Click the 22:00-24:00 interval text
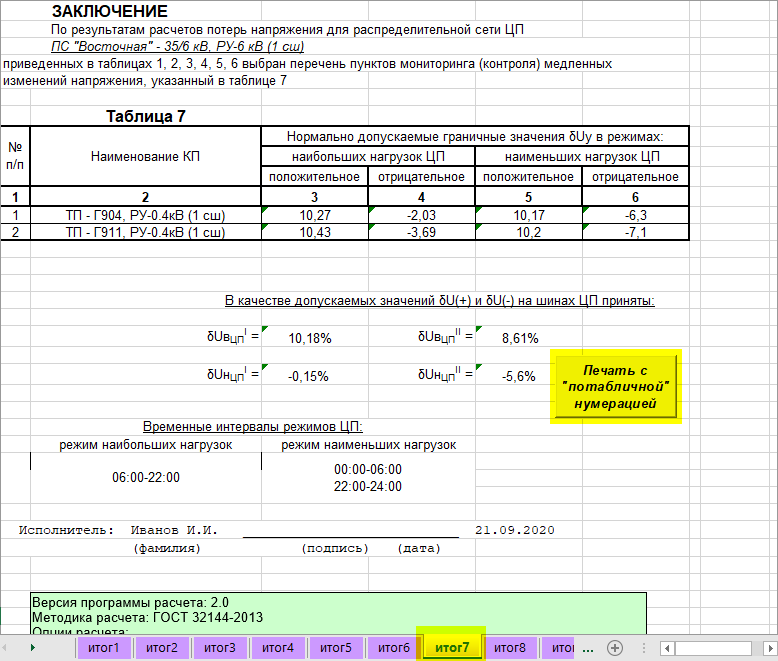Screen dimensions: 778x661 368,486
